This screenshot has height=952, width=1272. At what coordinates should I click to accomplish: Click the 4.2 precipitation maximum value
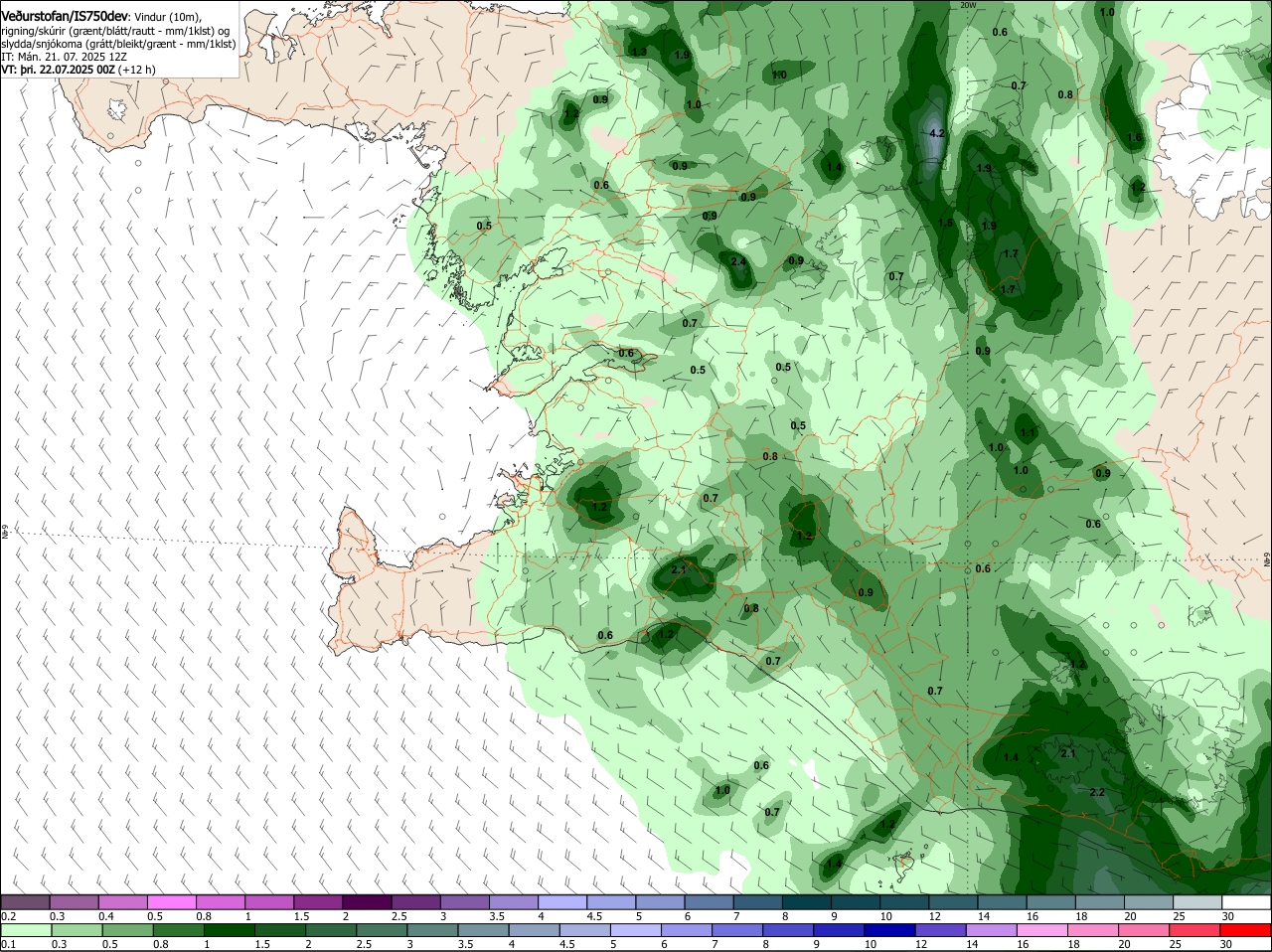(x=935, y=133)
